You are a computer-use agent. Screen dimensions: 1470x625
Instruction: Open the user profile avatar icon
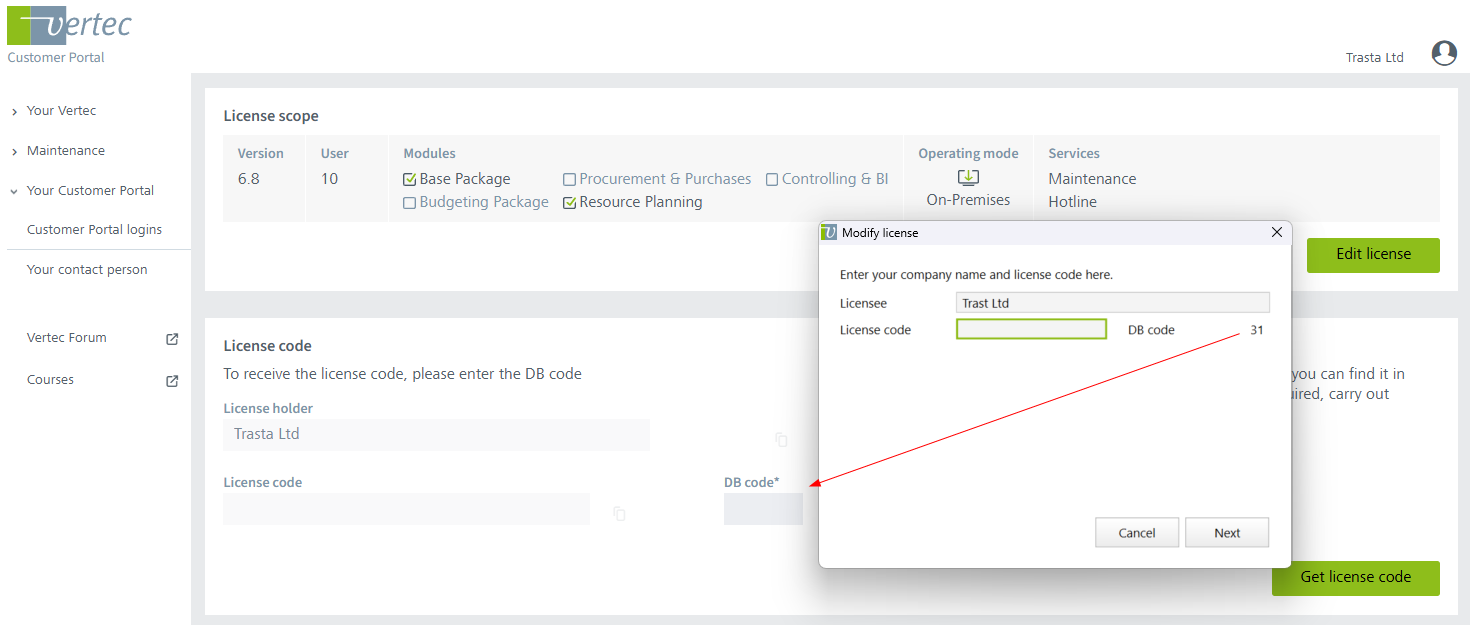click(x=1444, y=54)
